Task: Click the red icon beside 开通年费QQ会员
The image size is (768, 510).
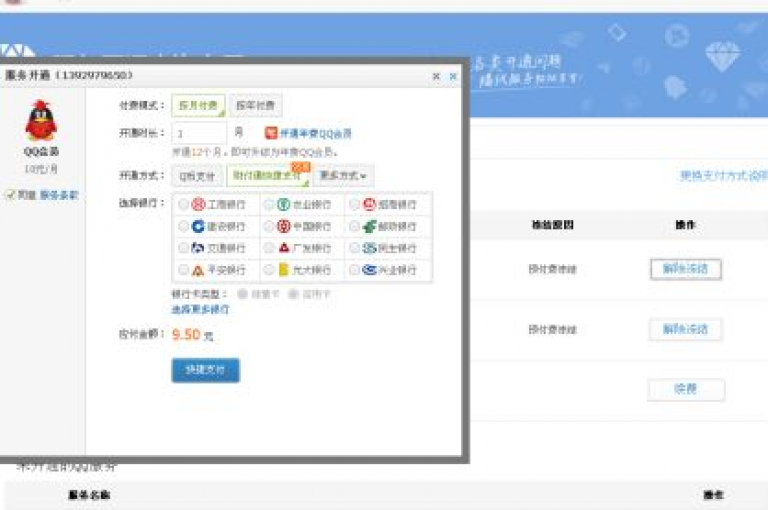Action: (271, 133)
